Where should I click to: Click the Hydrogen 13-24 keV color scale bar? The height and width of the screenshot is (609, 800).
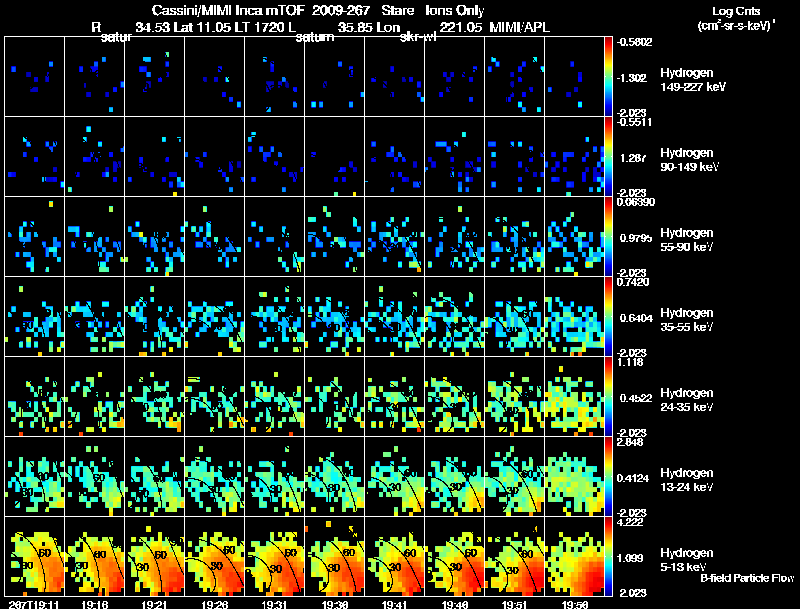(608, 477)
